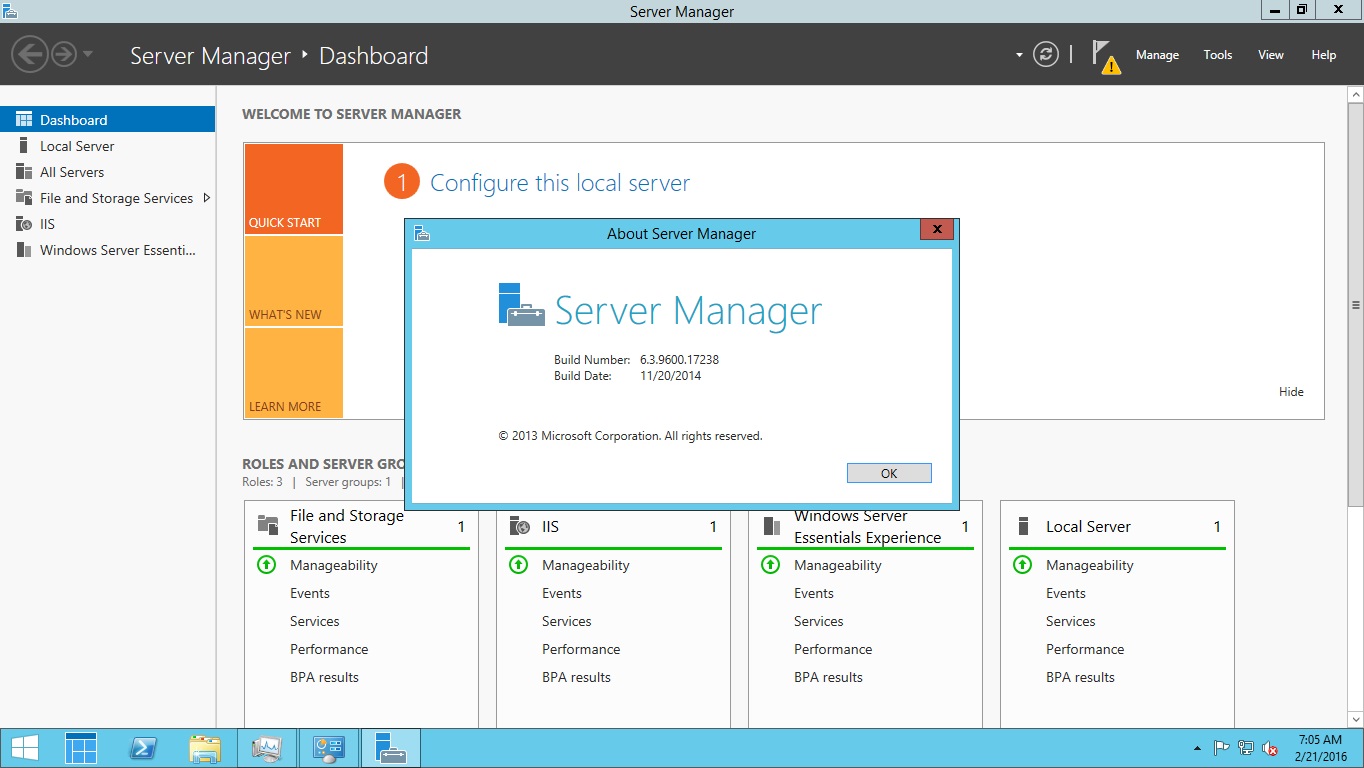The height and width of the screenshot is (768, 1364).
Task: Click the forward navigation arrow
Action: point(64,53)
